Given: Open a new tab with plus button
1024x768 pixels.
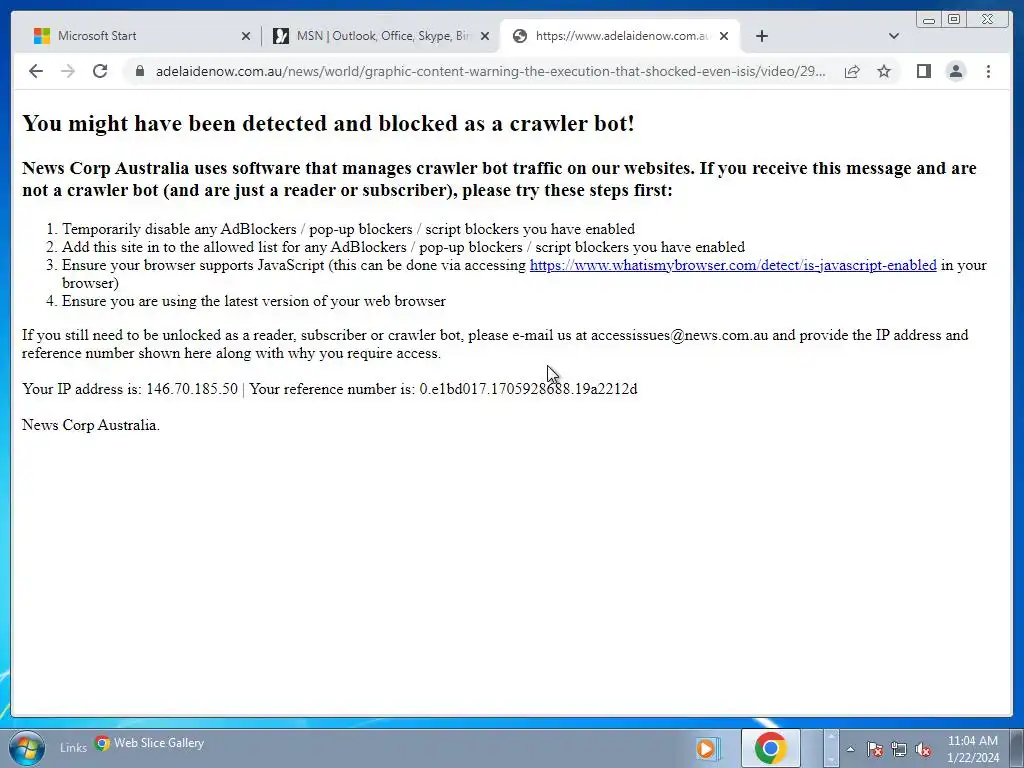Looking at the screenshot, I should (x=761, y=36).
